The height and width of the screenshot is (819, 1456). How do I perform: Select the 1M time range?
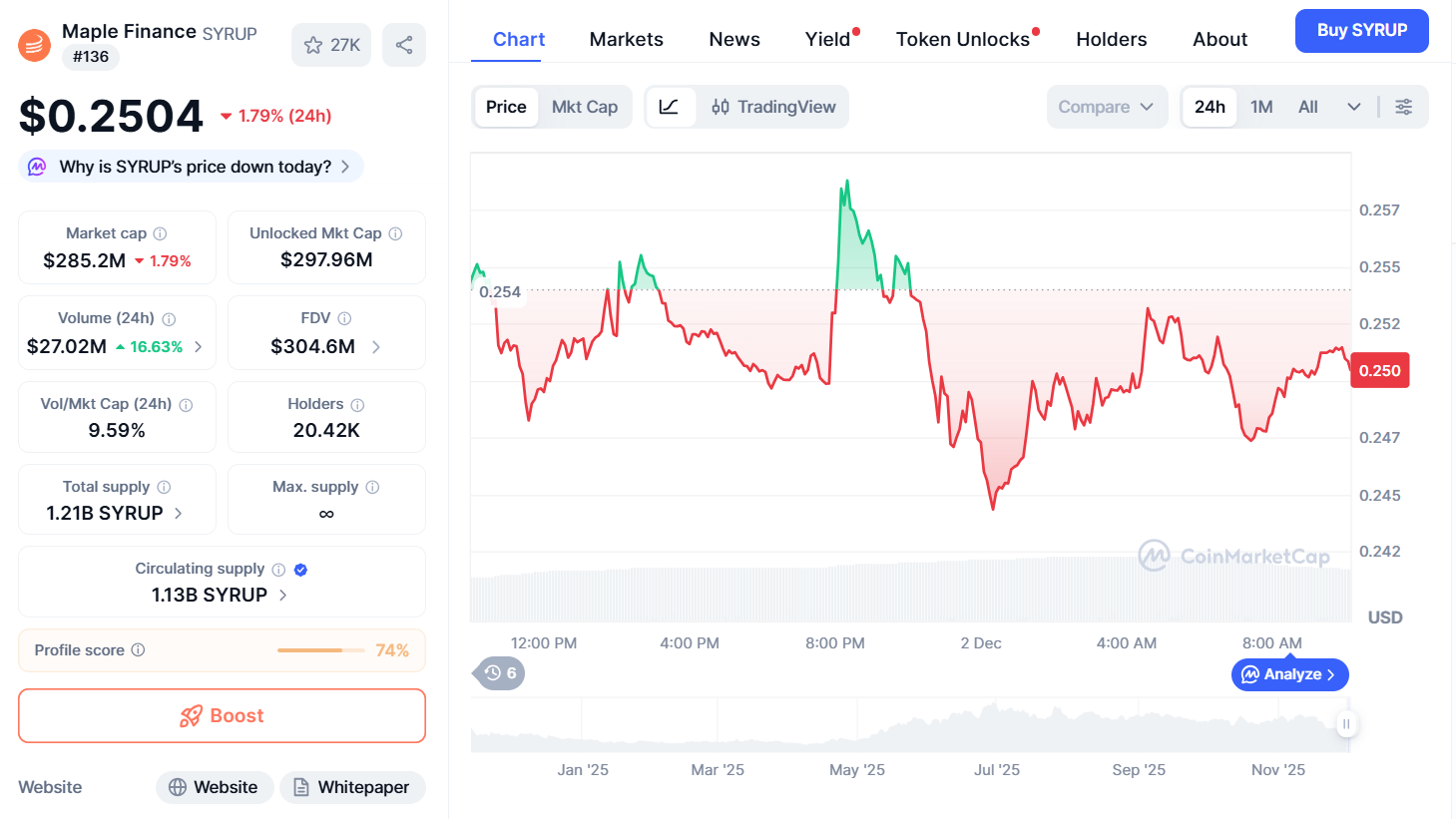click(x=1261, y=107)
